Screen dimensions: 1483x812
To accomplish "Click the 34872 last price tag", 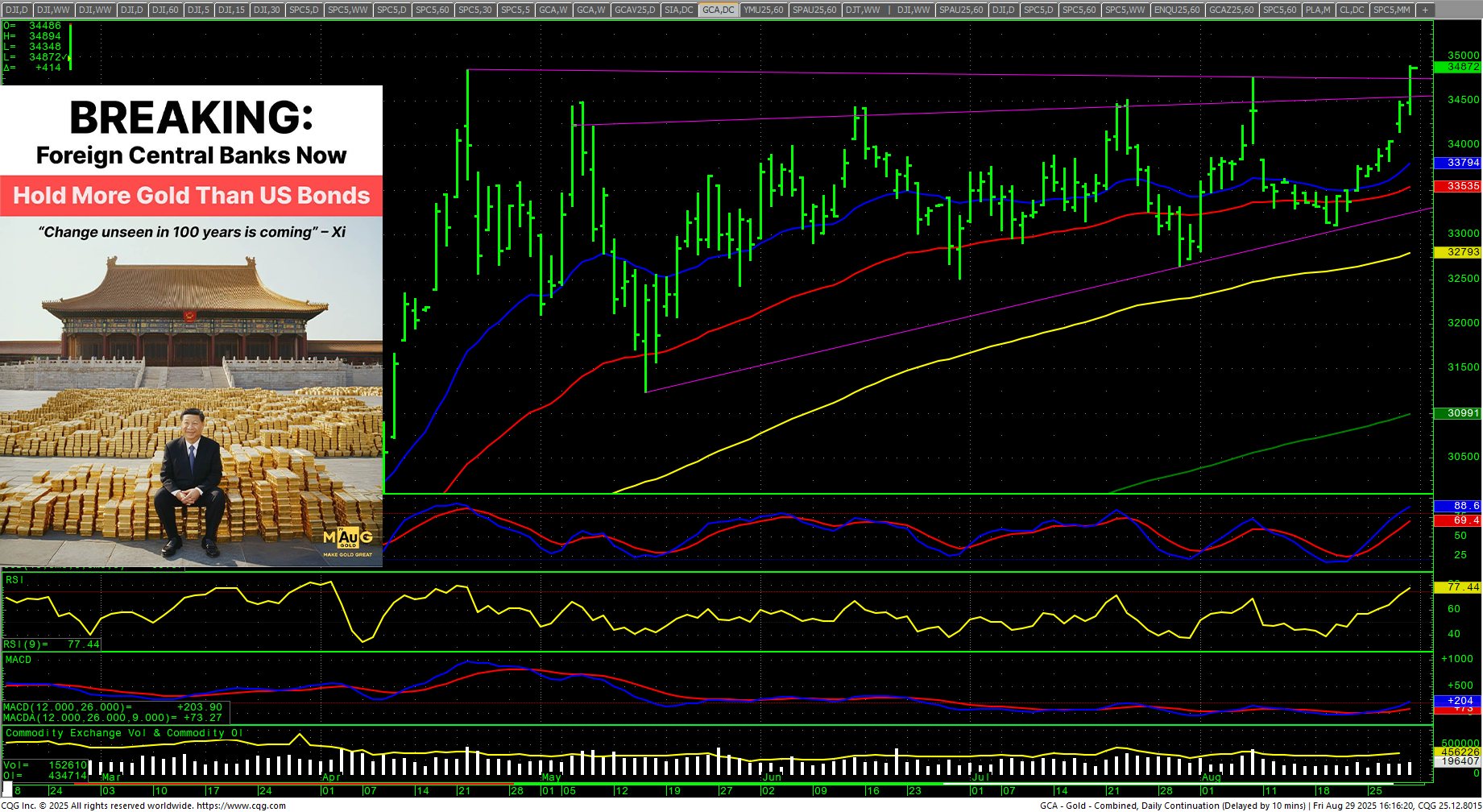I will point(1458,67).
